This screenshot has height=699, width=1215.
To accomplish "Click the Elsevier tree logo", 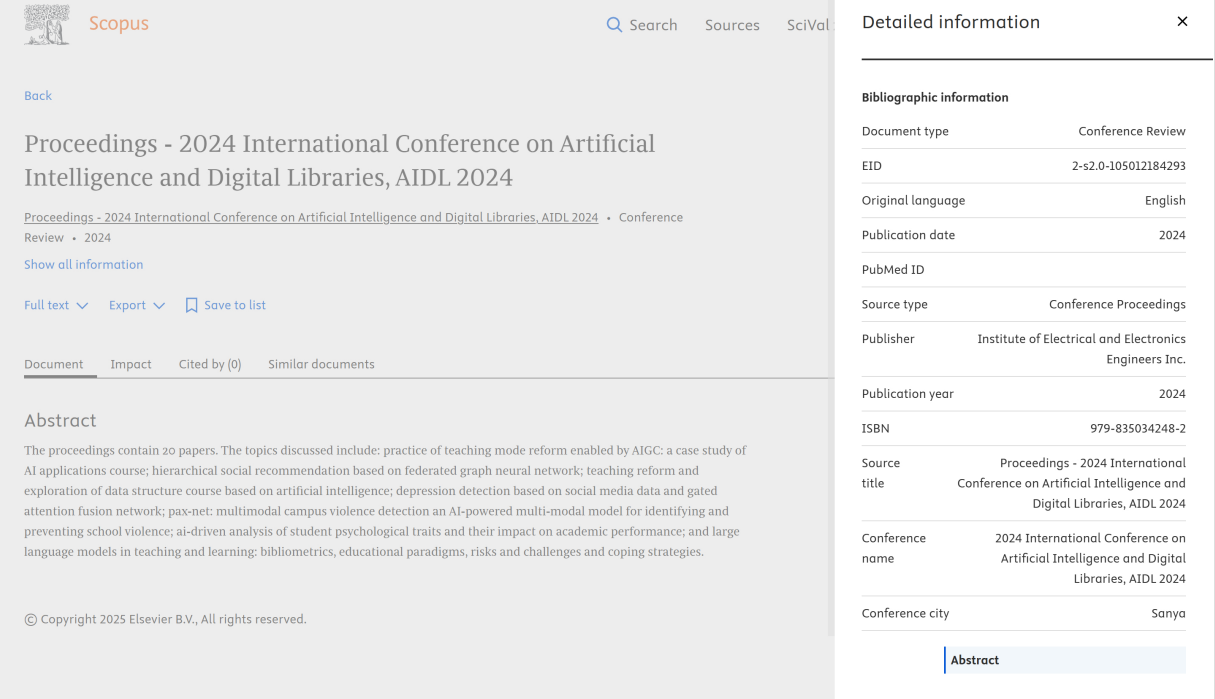I will point(47,24).
